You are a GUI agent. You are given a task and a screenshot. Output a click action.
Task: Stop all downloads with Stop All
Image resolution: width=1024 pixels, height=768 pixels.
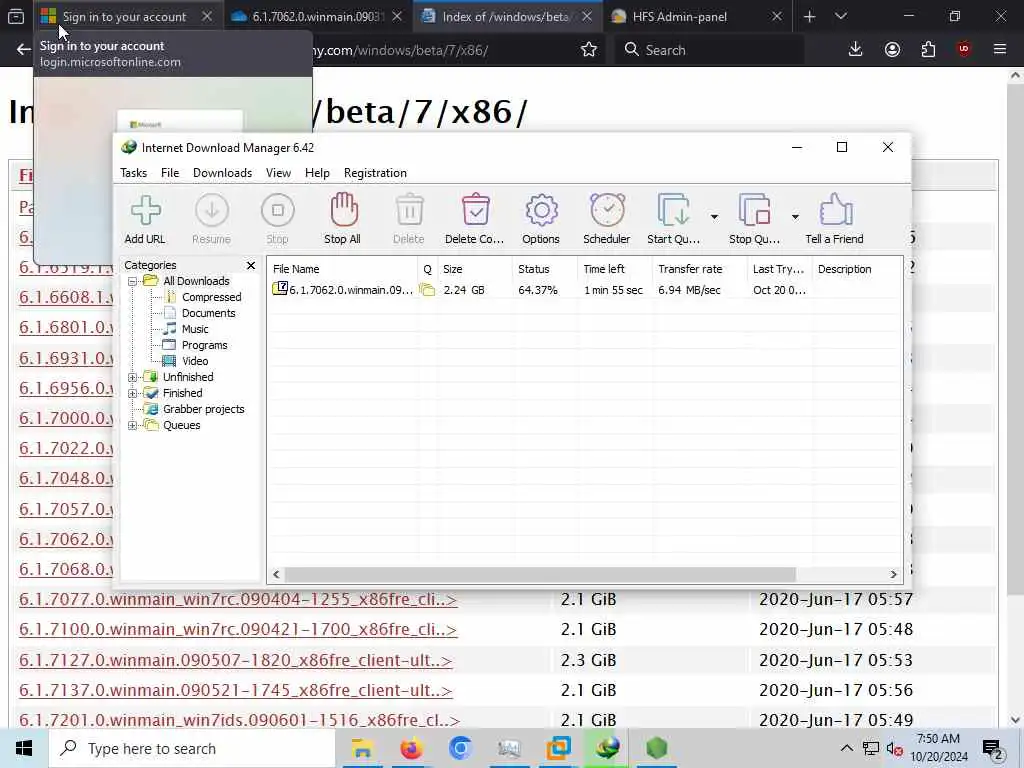coord(343,219)
